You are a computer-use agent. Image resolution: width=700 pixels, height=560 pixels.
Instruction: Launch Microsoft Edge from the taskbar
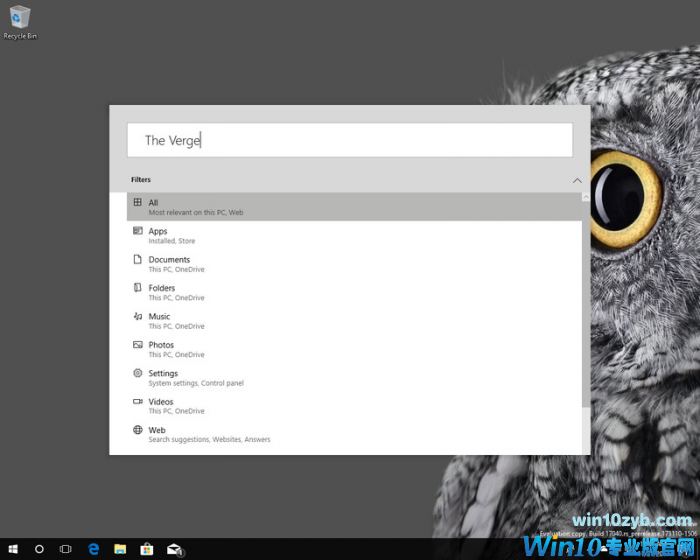(x=94, y=549)
